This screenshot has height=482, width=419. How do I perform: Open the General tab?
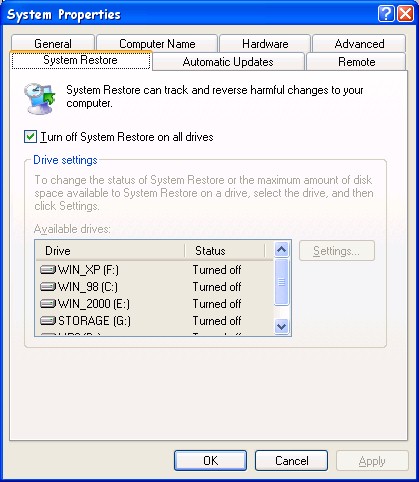tap(53, 44)
